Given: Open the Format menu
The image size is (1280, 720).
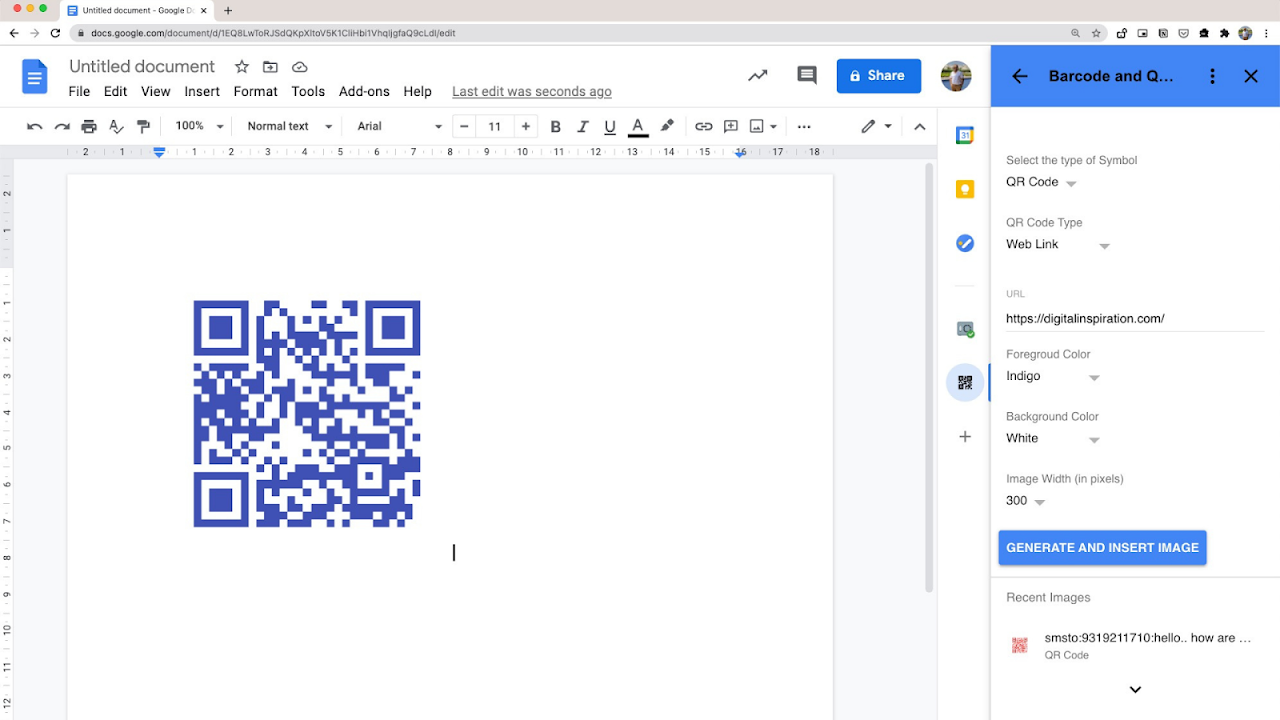Looking at the screenshot, I should tap(256, 91).
